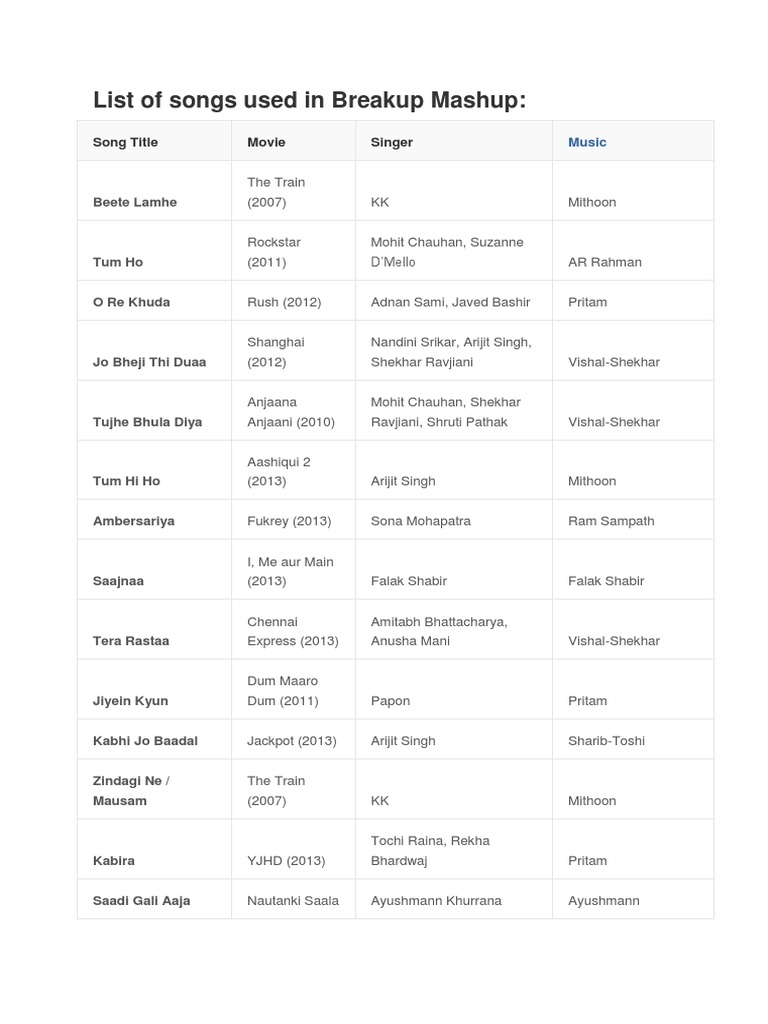
Task: Select the O Re Khuda song title
Action: pos(131,302)
